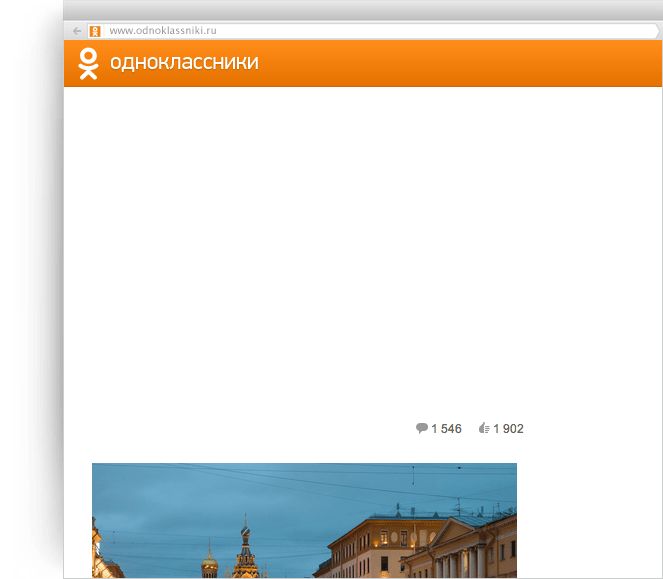Open the city street photo
Screen dimensions: 663x579
(x=304, y=521)
